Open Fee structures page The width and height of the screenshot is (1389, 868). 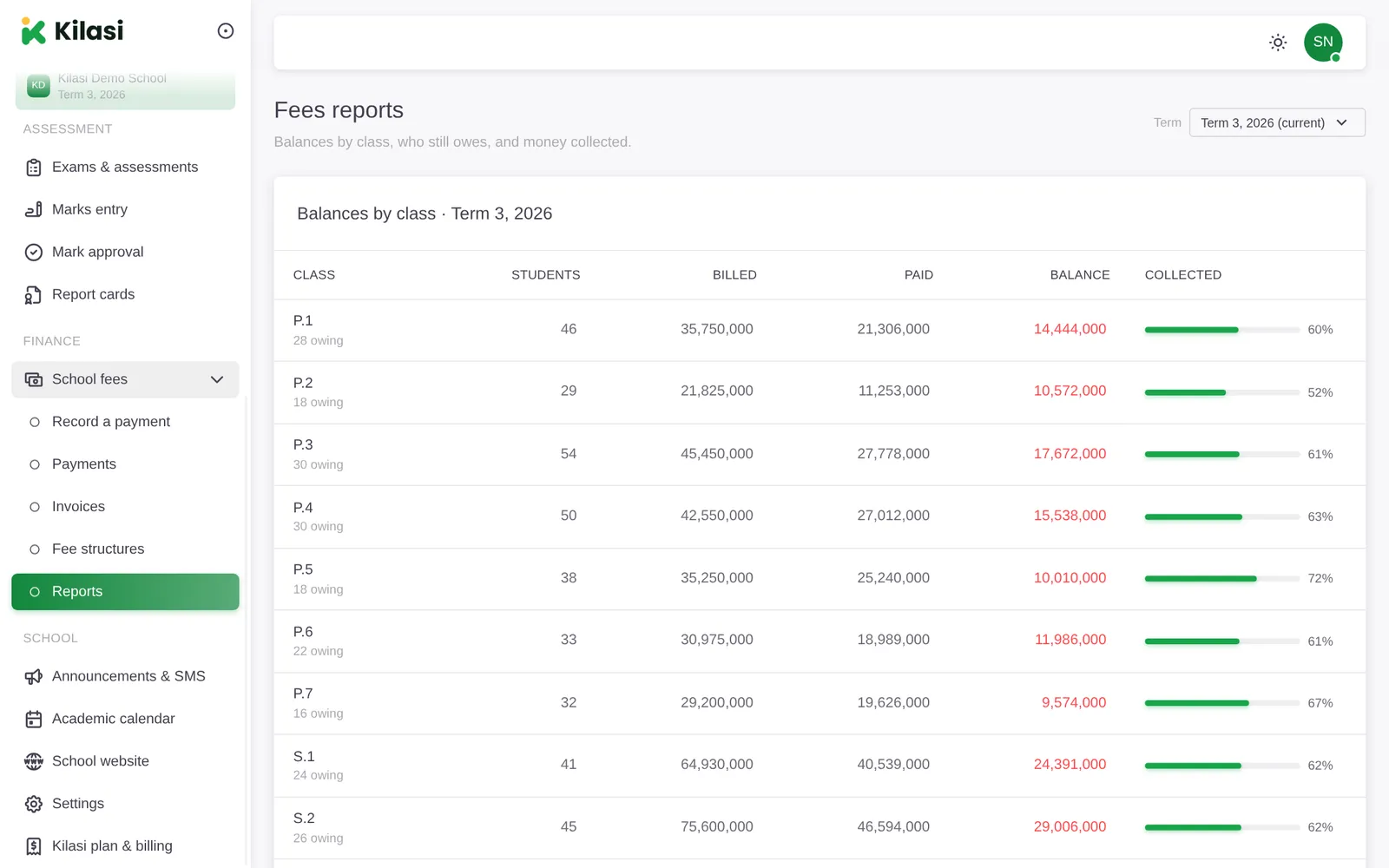click(x=125, y=549)
